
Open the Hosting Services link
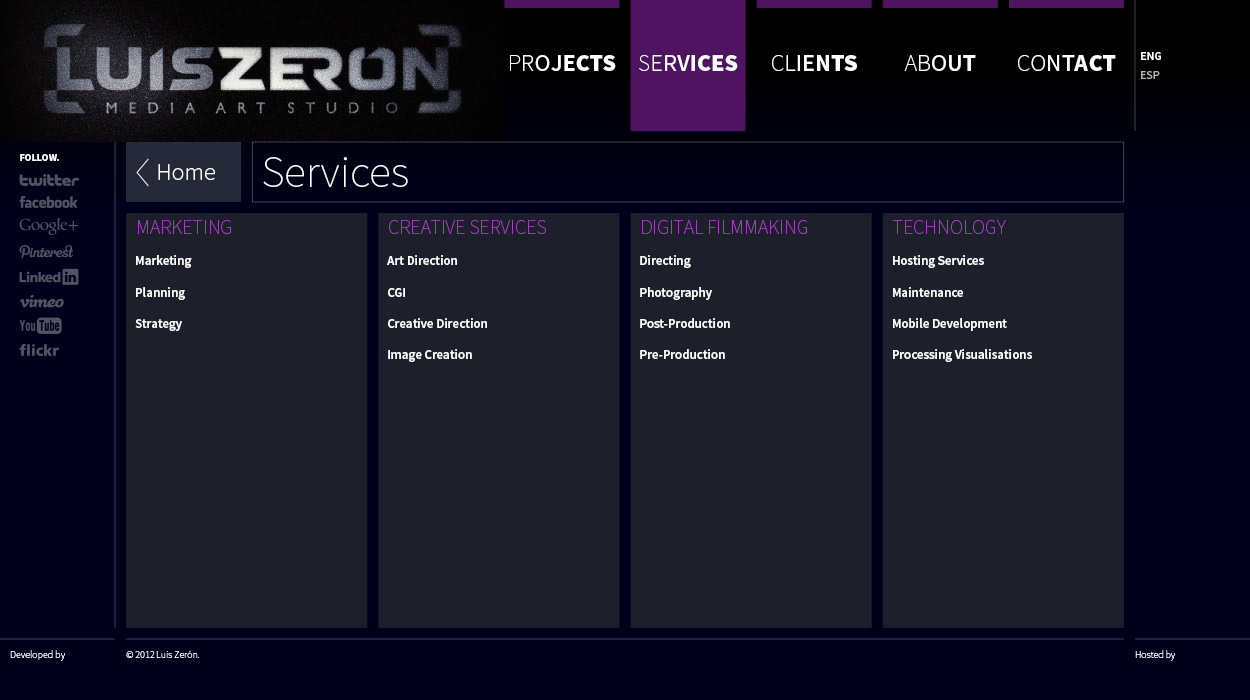pos(938,261)
